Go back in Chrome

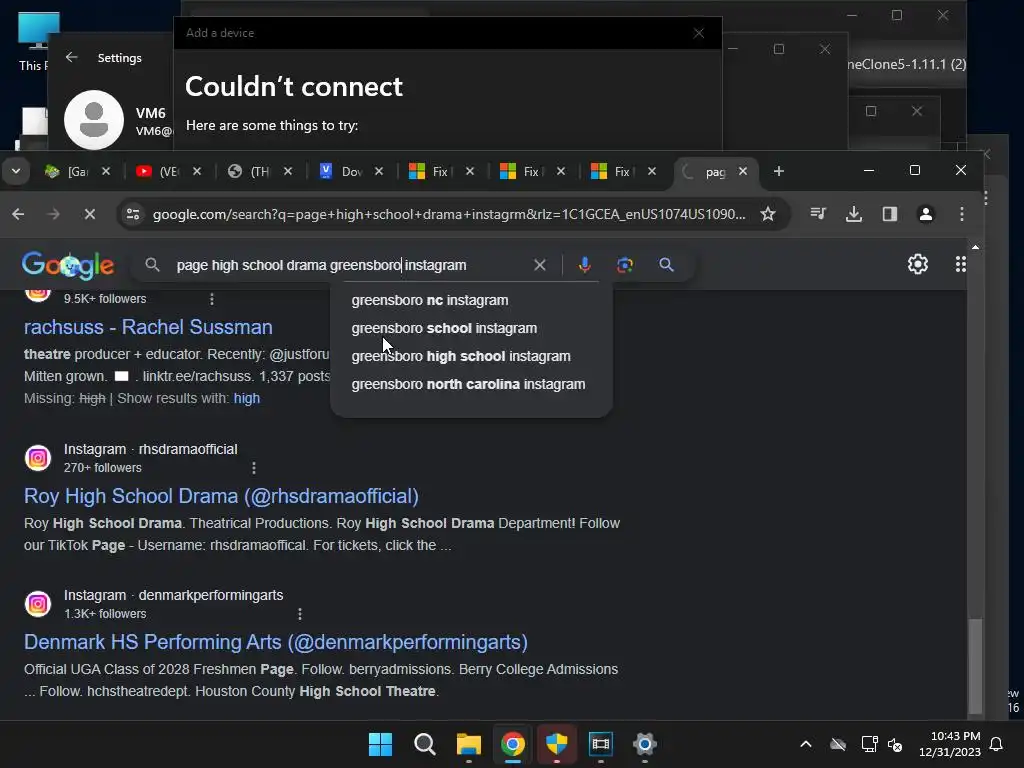pos(18,214)
